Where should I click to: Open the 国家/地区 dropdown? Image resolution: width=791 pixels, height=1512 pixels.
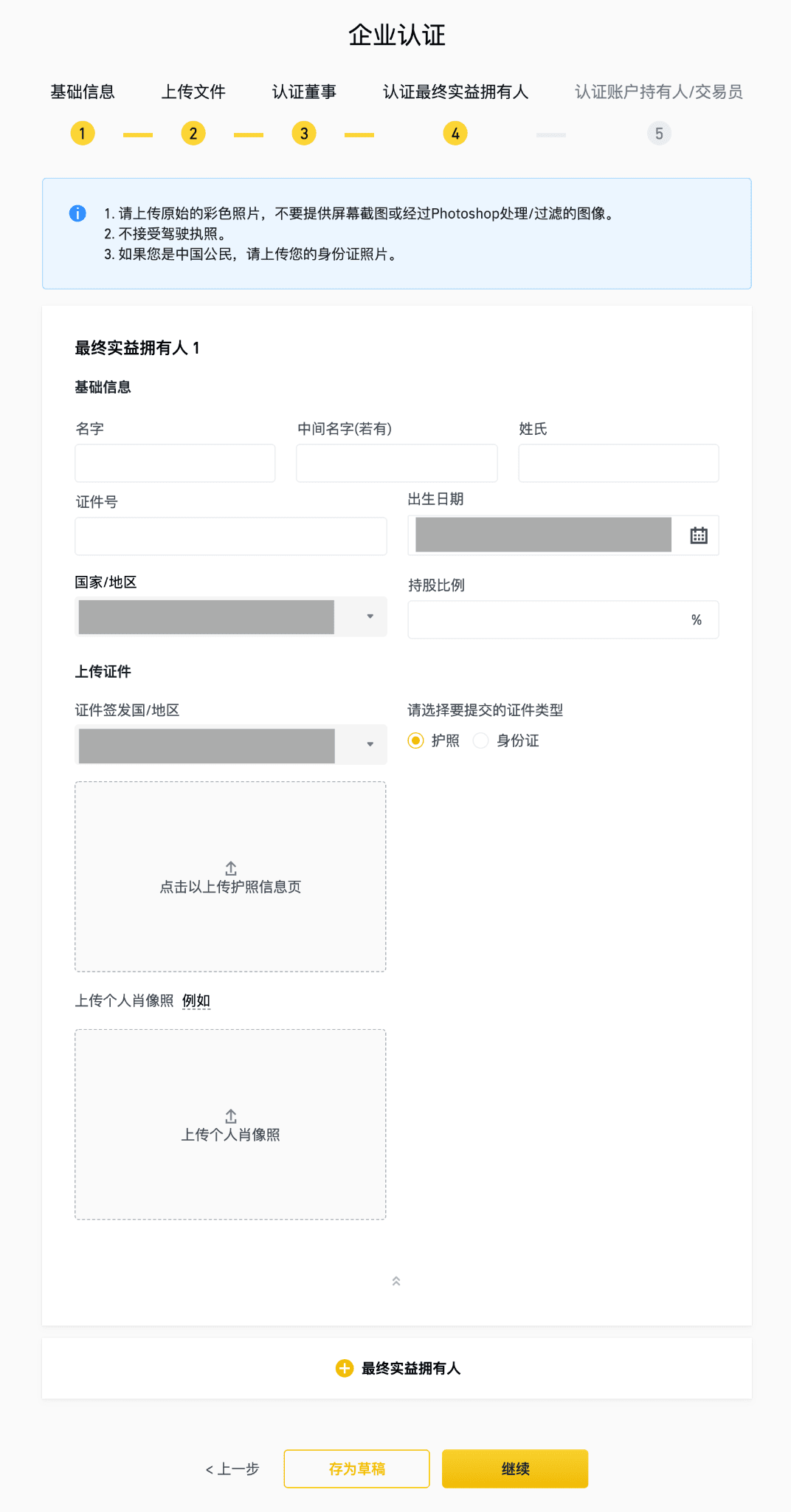[230, 617]
